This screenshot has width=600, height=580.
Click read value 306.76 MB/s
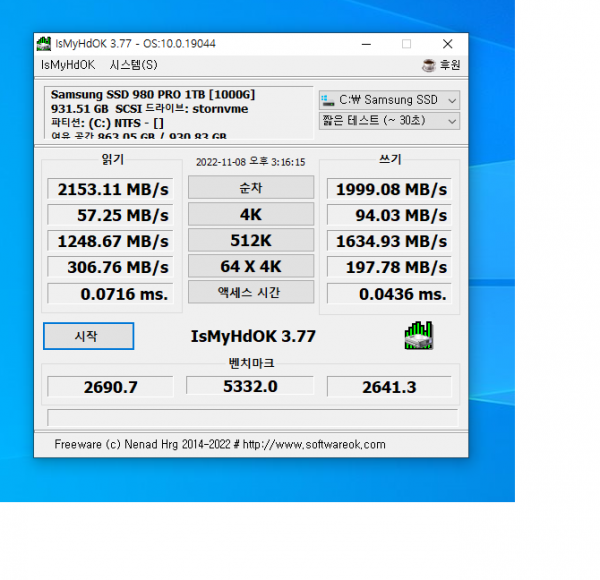(110, 267)
